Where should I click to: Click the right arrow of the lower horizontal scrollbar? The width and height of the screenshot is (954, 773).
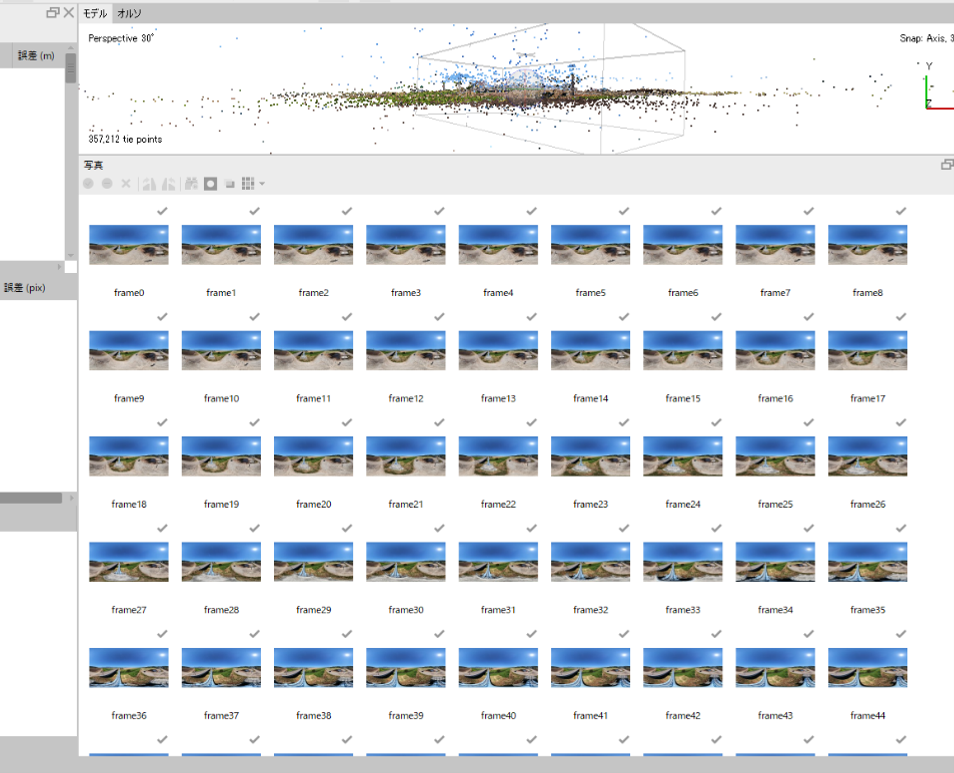(x=71, y=498)
